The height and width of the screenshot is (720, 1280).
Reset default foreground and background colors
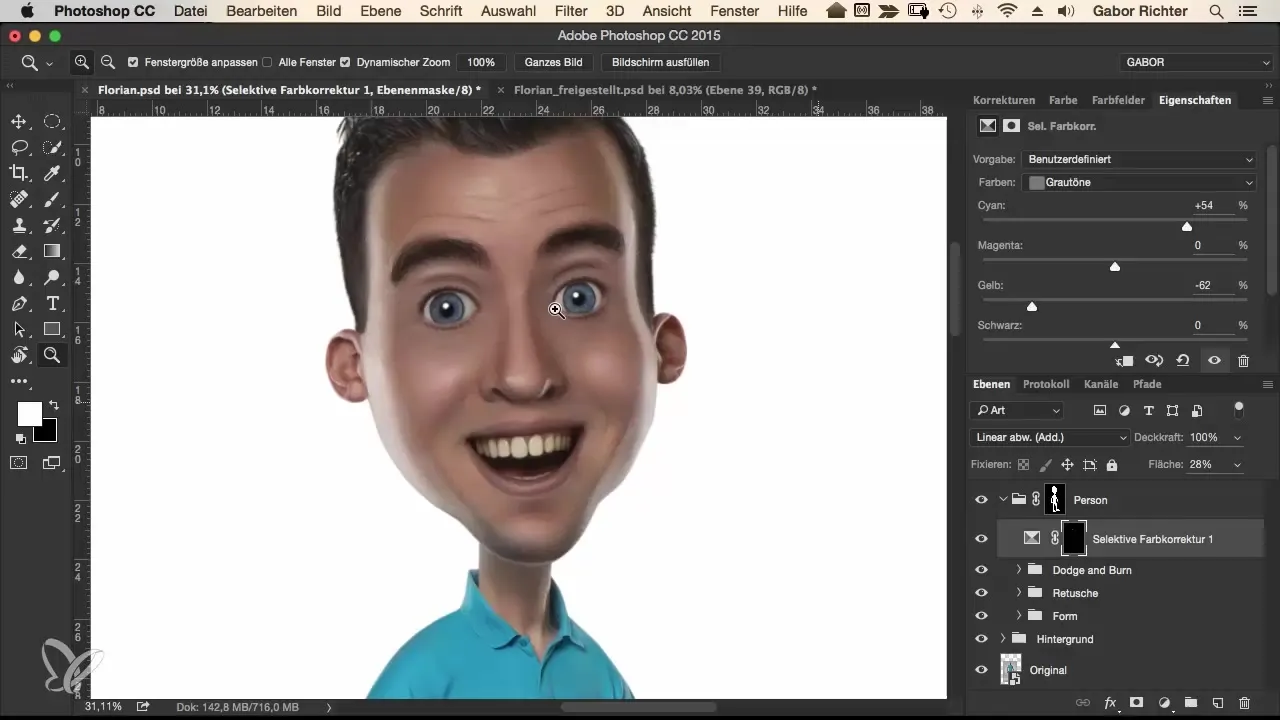[x=20, y=438]
